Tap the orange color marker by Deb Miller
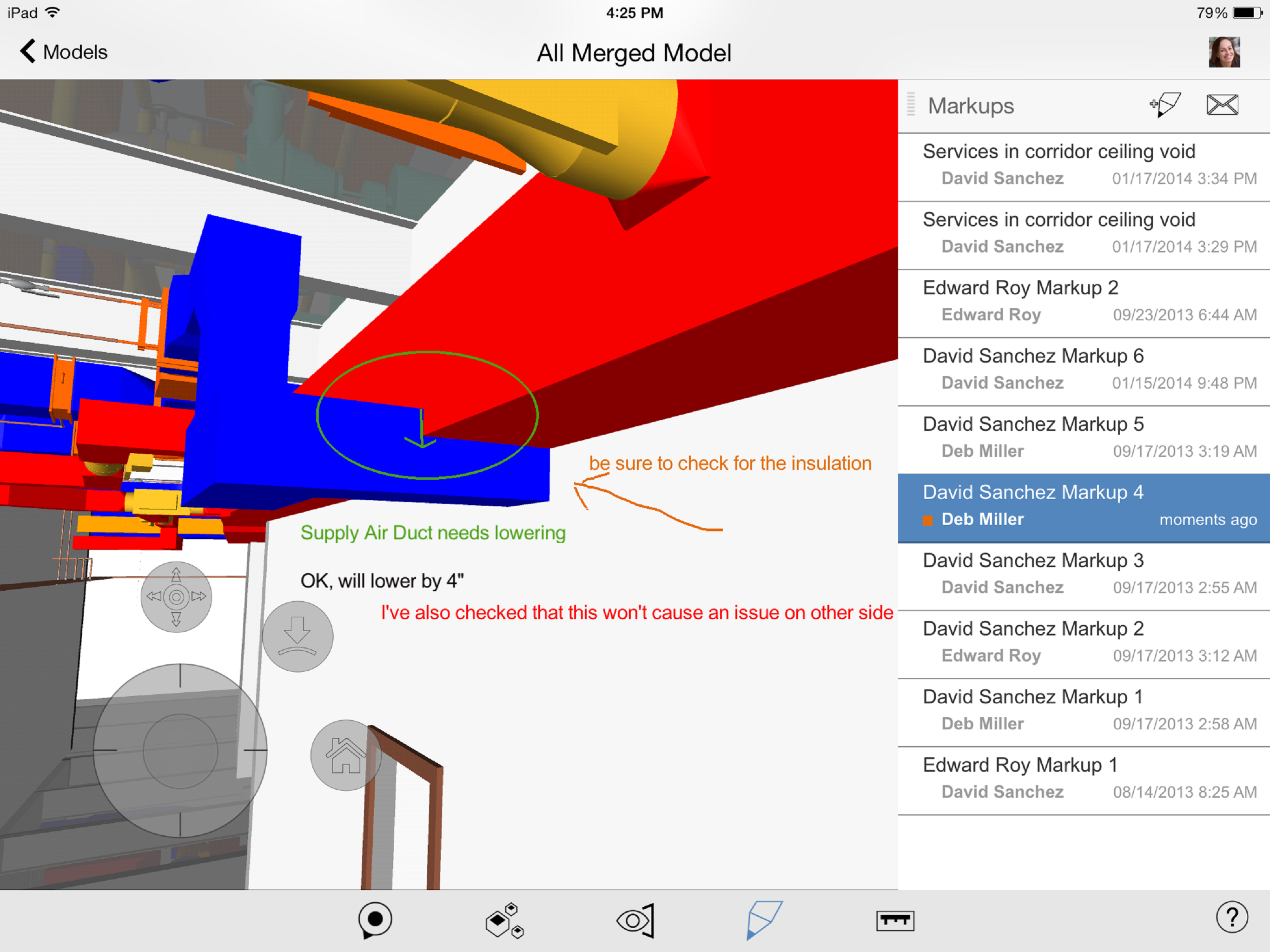1270x952 pixels. pos(927,520)
